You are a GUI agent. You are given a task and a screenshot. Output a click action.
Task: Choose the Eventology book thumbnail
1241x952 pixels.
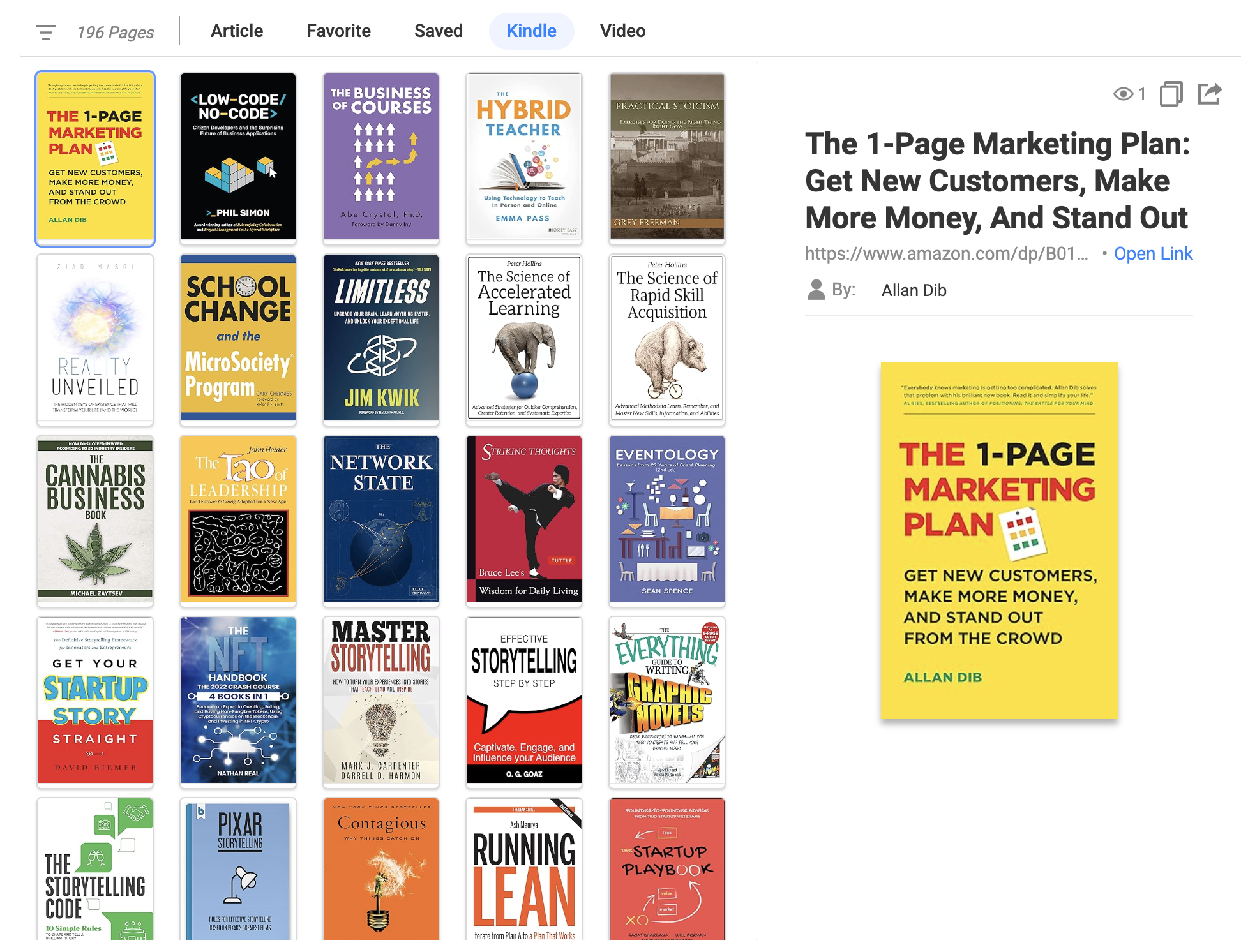667,519
